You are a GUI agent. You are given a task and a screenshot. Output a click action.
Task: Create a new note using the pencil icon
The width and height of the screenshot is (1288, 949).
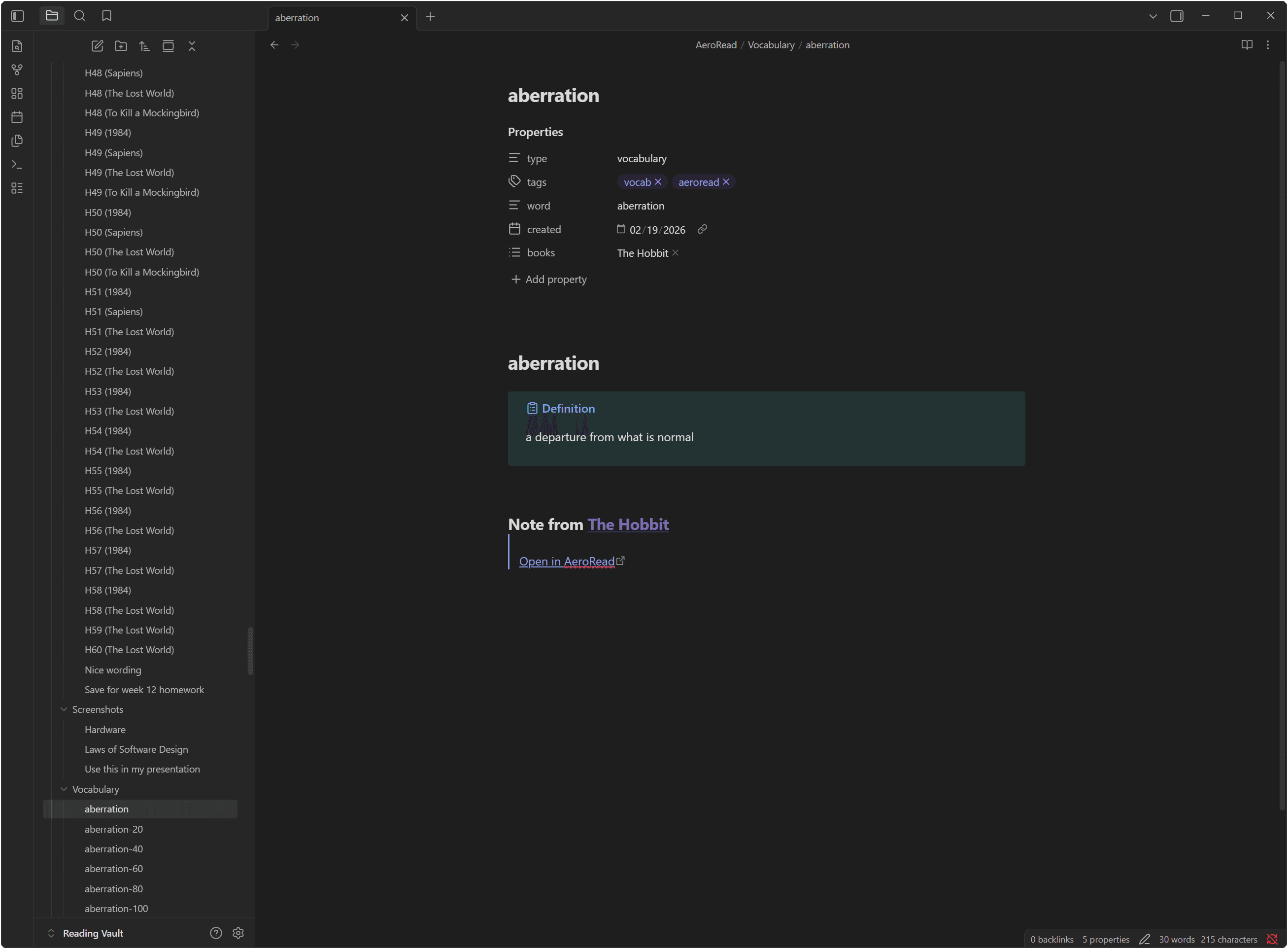97,46
